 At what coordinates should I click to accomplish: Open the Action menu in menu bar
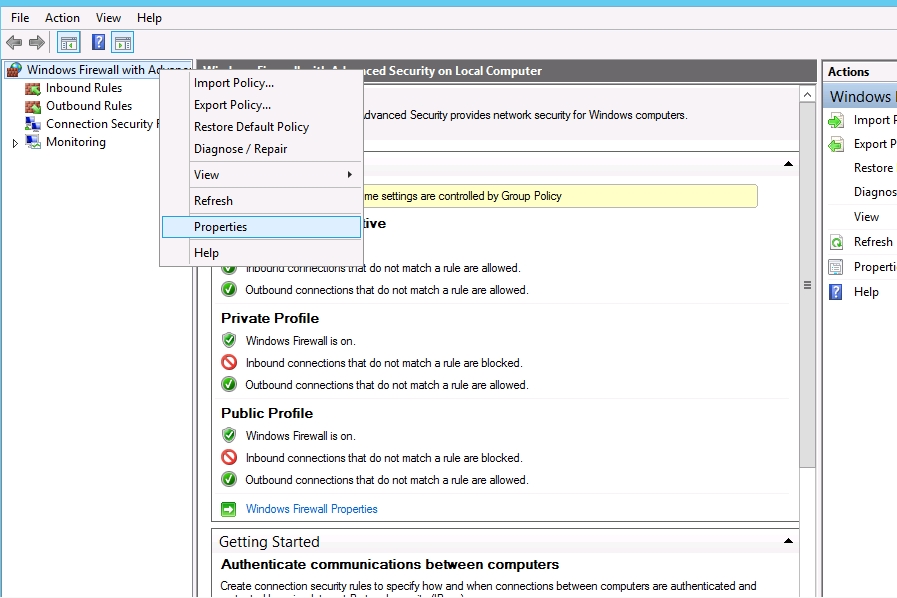[62, 18]
